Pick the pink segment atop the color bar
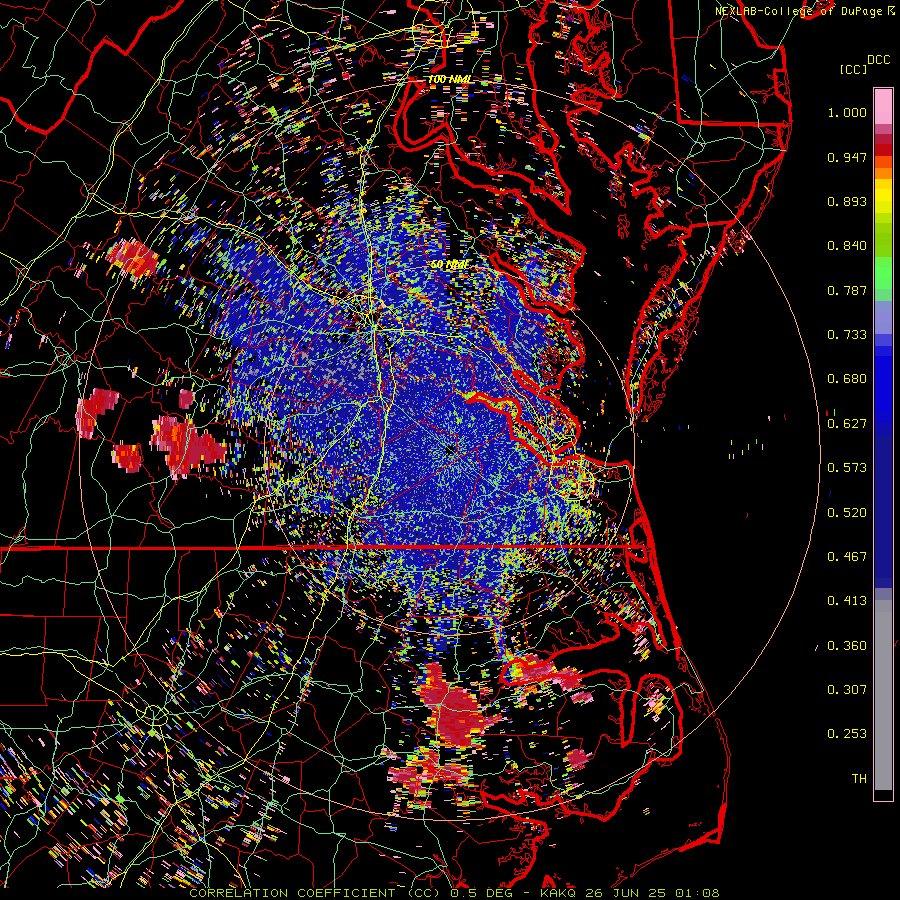 click(883, 106)
